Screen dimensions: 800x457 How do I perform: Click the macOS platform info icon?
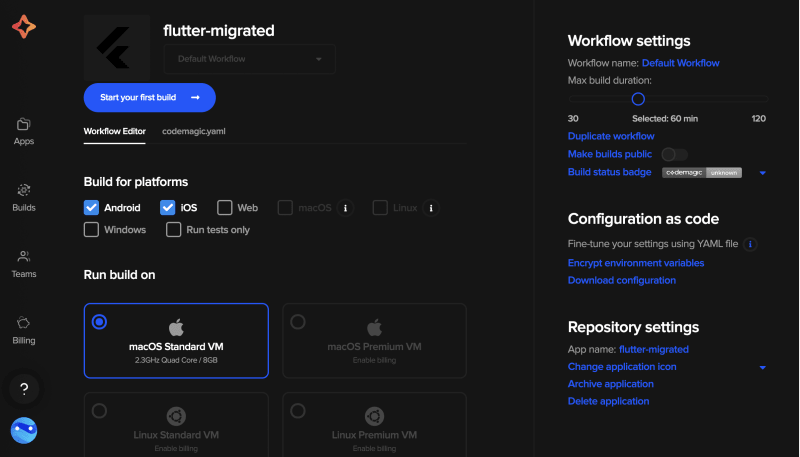point(345,208)
